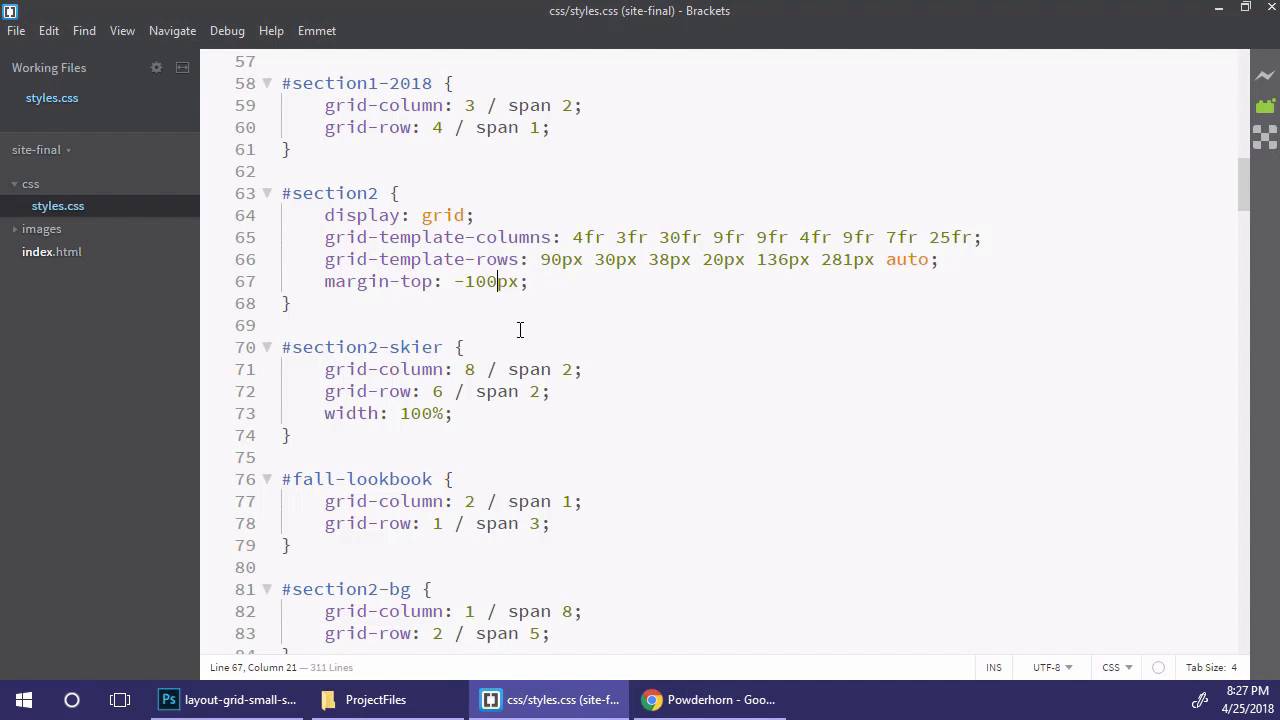Click the orange 'auto' value on line 66
Viewport: 1280px width, 720px height.
pos(907,259)
